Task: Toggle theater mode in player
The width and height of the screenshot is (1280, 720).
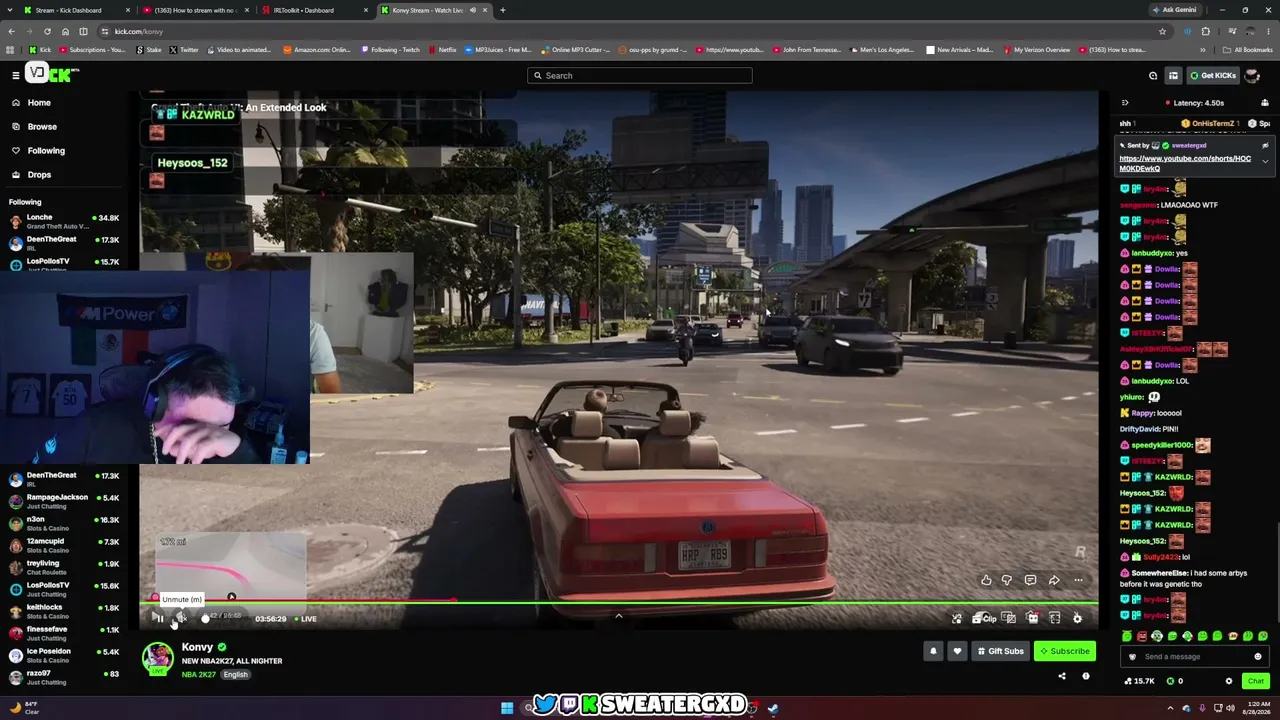Action: 1032,618
